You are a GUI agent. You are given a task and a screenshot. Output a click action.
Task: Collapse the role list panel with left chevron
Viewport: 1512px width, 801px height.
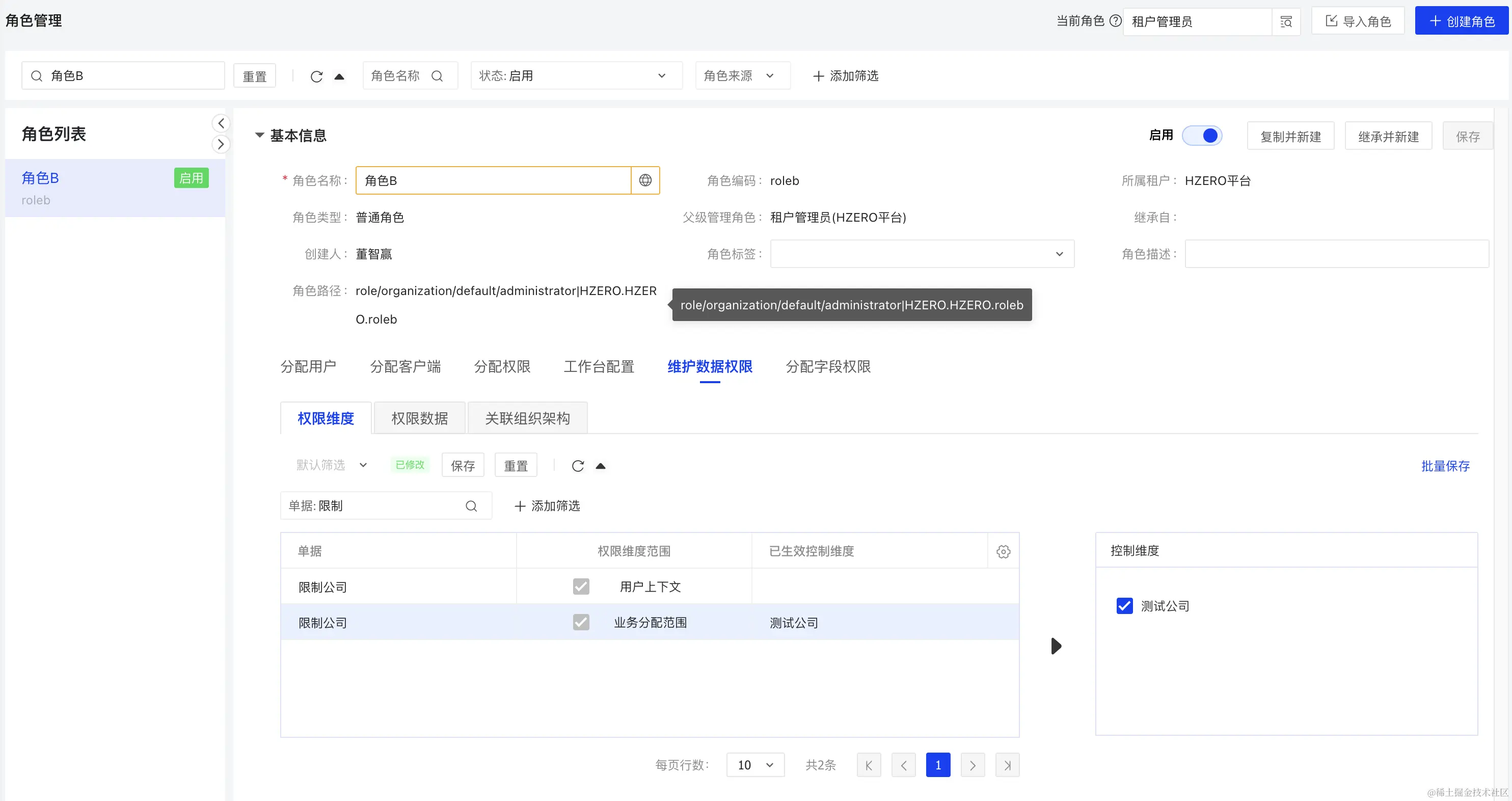click(x=221, y=123)
